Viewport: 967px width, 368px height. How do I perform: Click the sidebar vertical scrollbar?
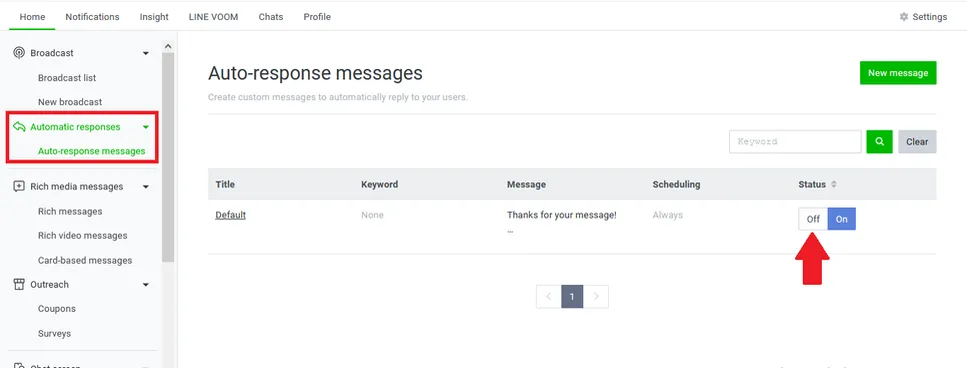coord(168,157)
